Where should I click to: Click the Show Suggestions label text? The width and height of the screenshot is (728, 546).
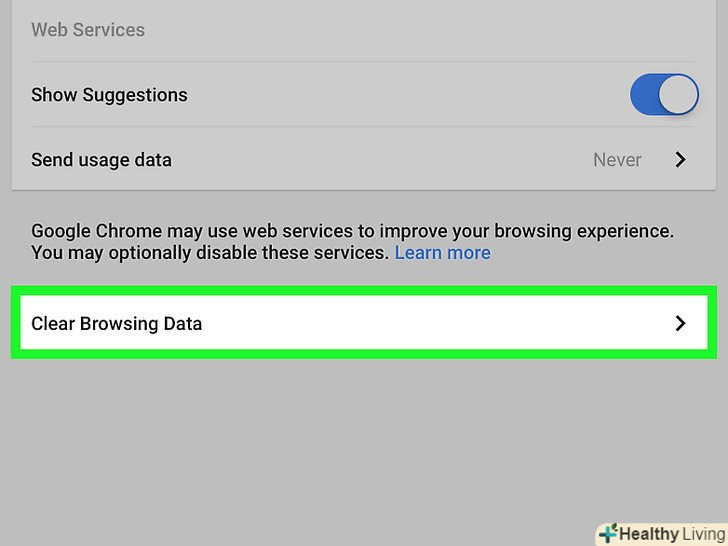[x=109, y=95]
